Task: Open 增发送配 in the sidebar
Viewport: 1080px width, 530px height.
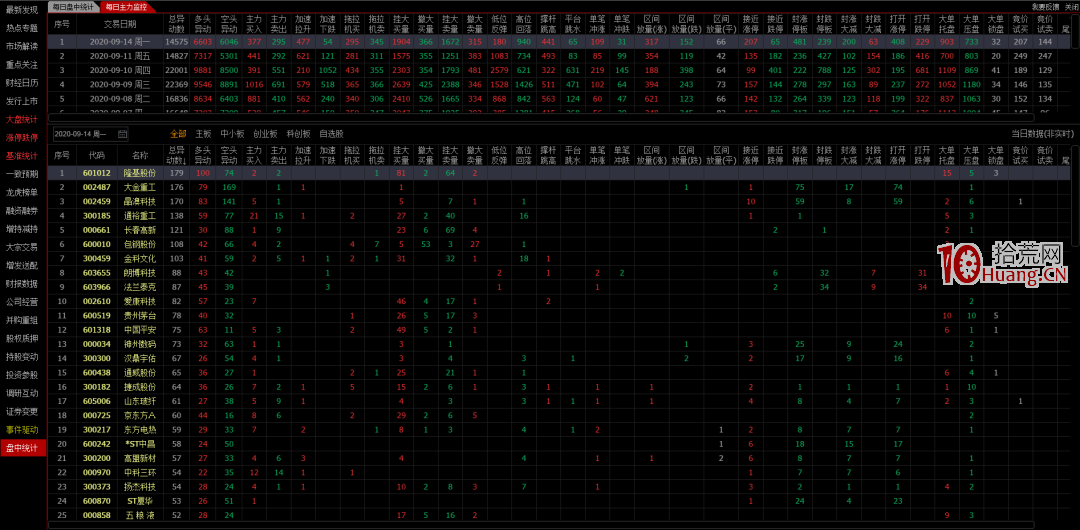Action: click(23, 265)
